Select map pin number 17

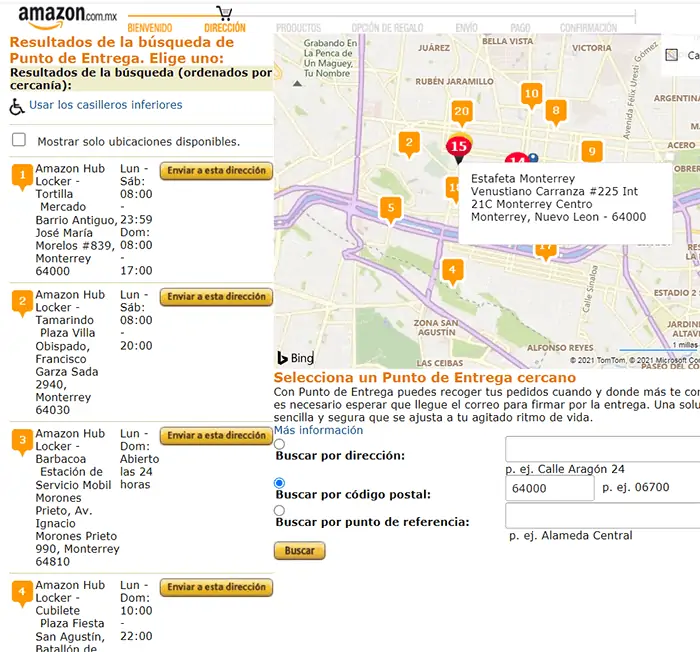[x=545, y=251]
